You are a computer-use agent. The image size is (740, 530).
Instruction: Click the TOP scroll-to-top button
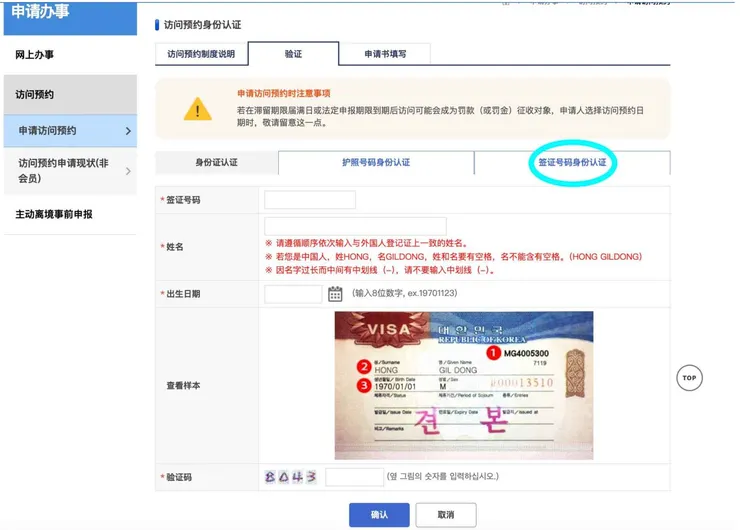[x=690, y=378]
